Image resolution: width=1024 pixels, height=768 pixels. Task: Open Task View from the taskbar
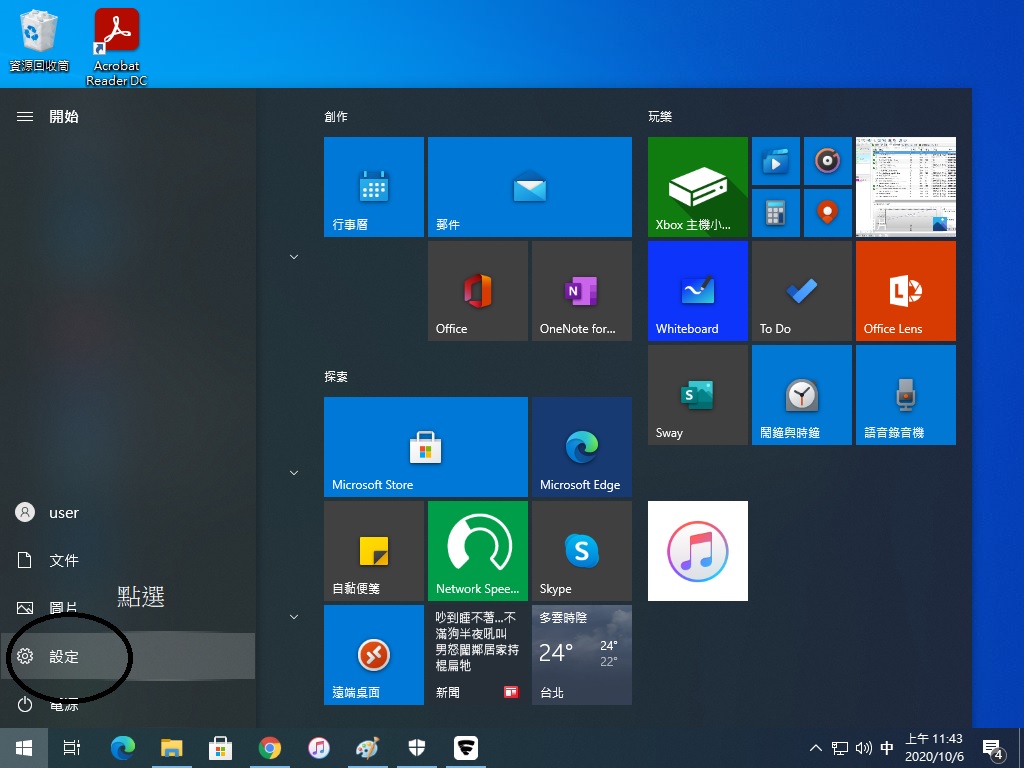click(72, 748)
